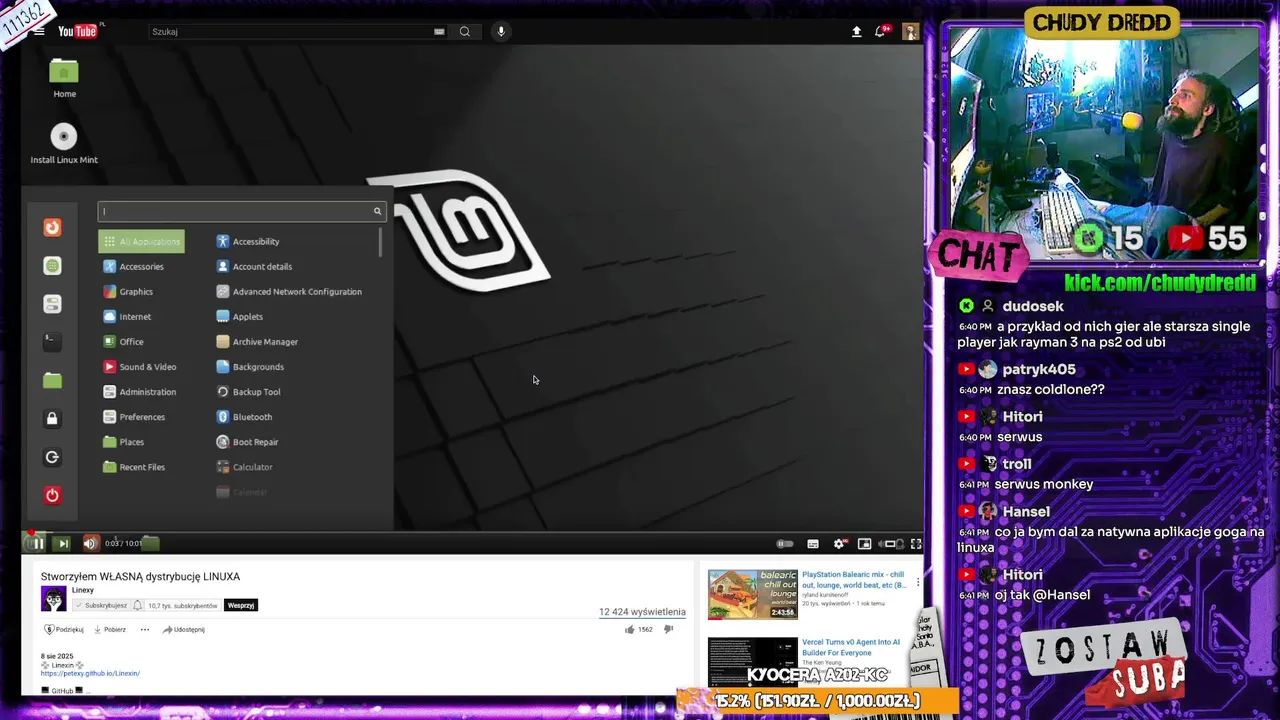Open the on-screen keyboard icon in search

(439, 31)
